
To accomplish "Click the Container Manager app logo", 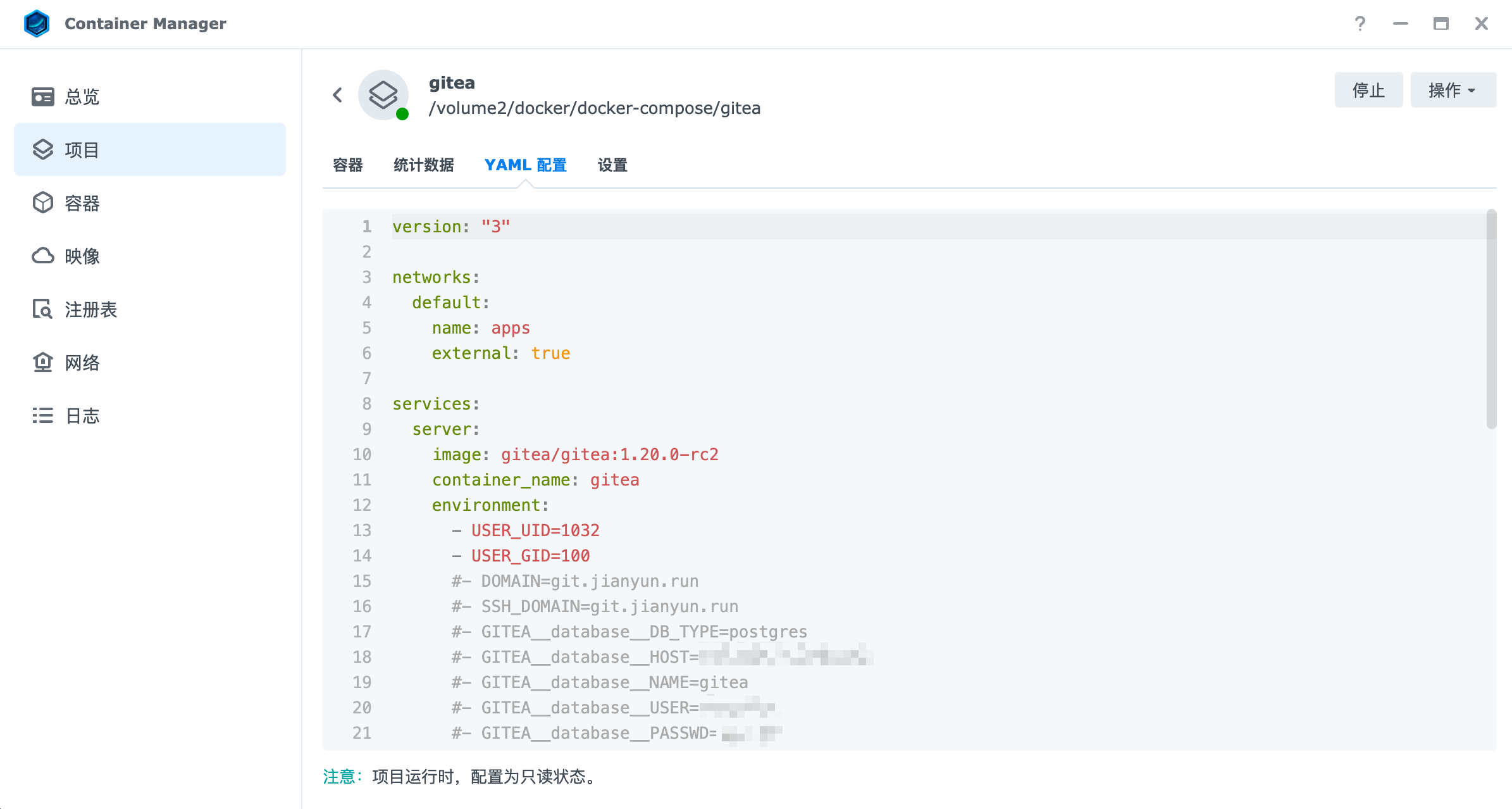I will tap(37, 23).
